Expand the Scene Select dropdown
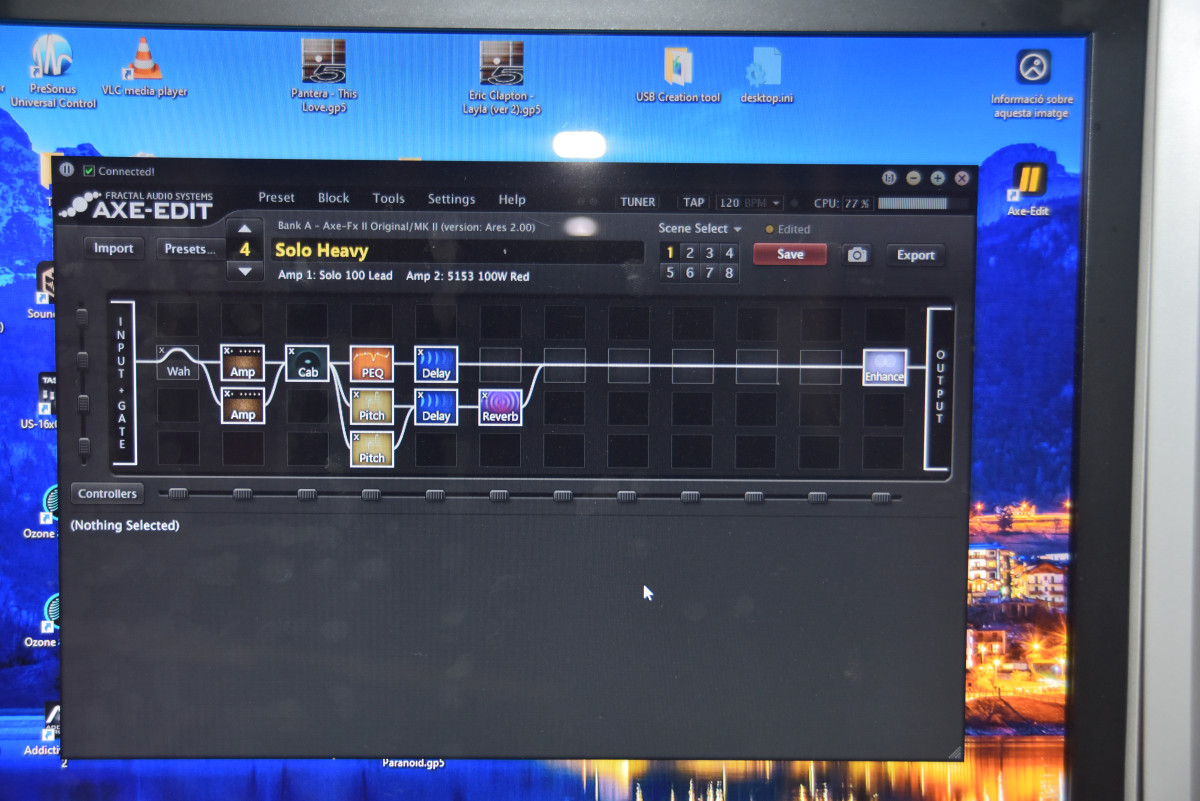The image size is (1200, 801). 700,229
